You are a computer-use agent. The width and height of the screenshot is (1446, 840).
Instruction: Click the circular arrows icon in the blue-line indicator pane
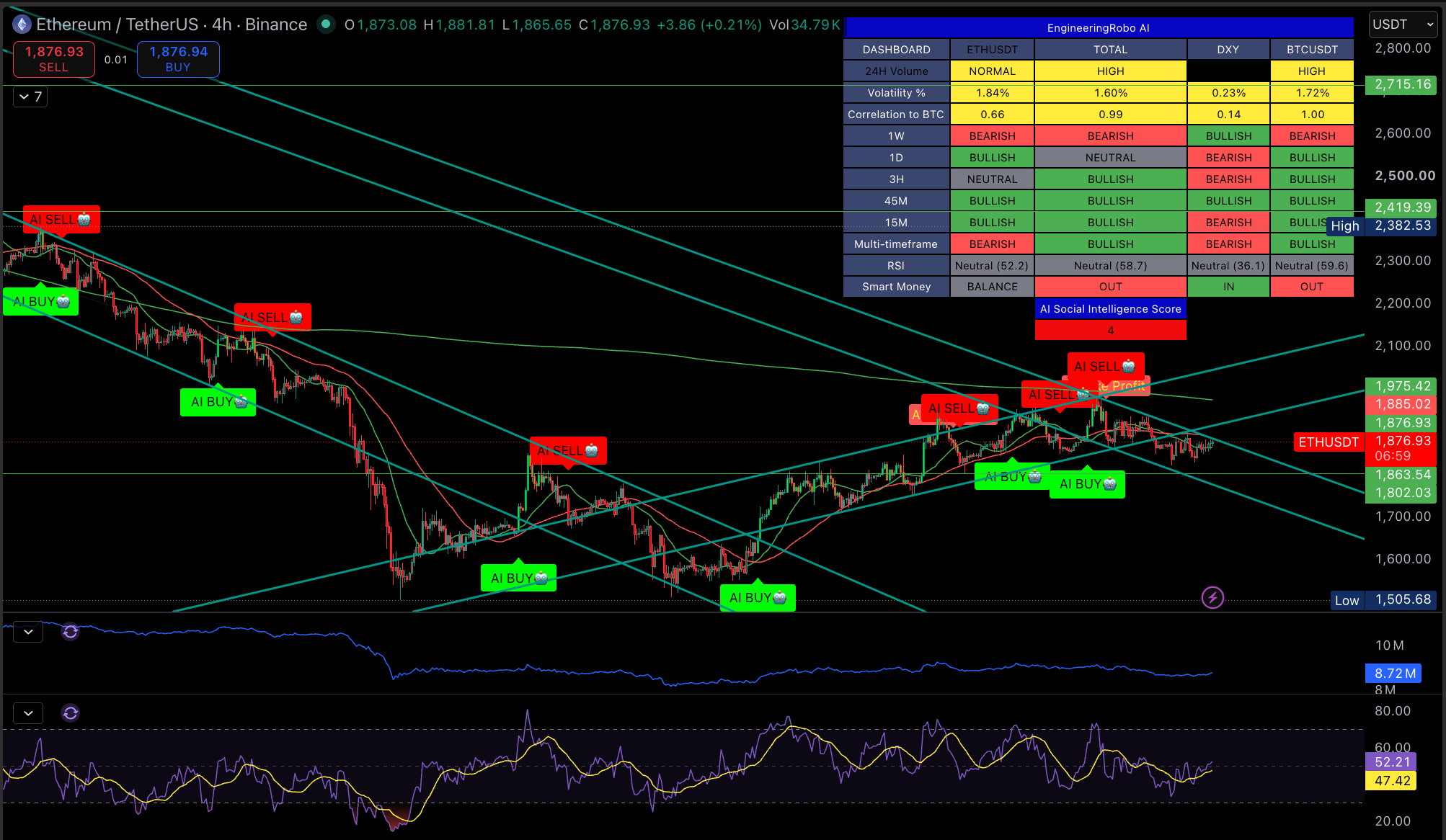pyautogui.click(x=71, y=632)
